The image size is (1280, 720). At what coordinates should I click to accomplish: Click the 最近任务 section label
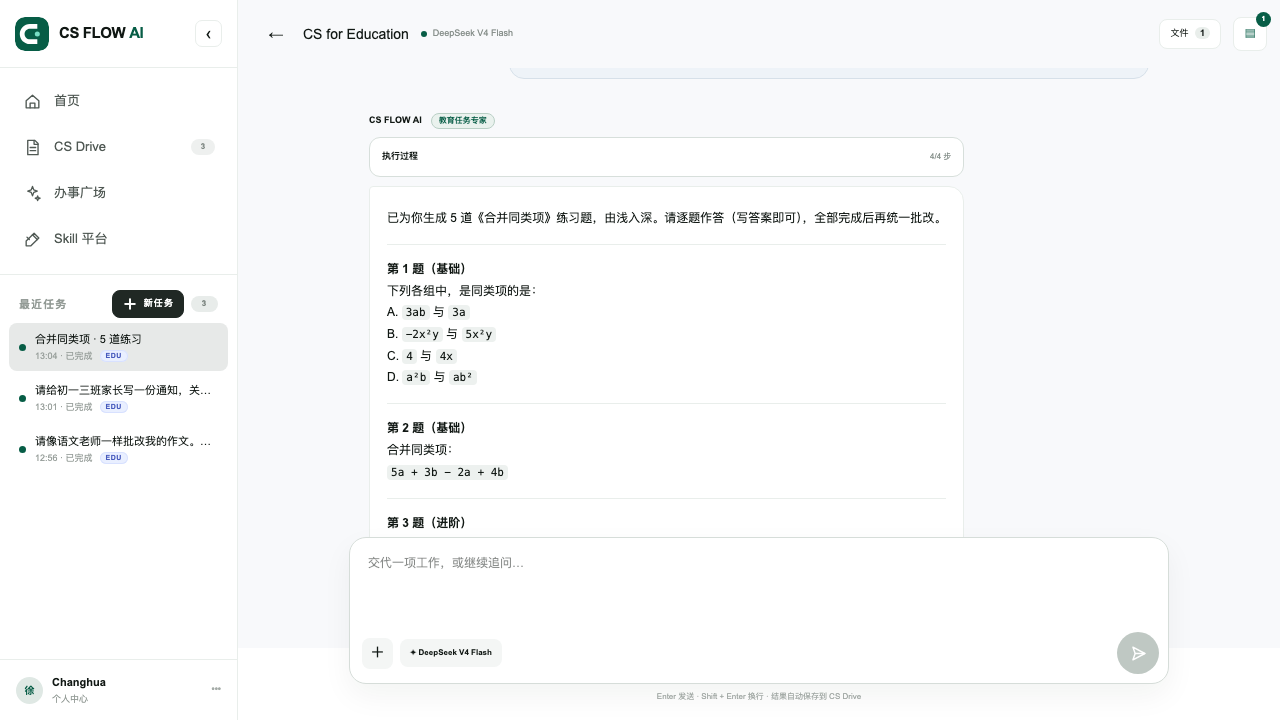pos(43,304)
